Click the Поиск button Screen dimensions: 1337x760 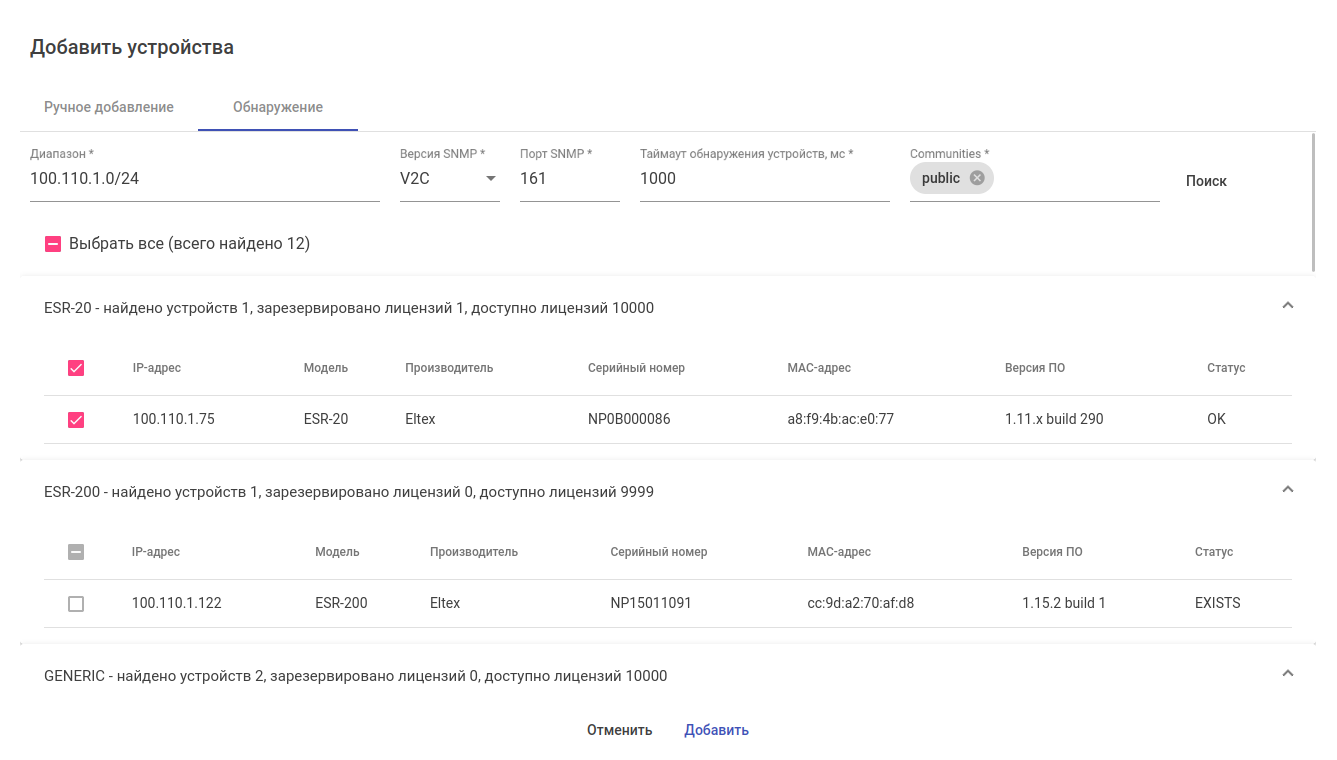point(1206,181)
